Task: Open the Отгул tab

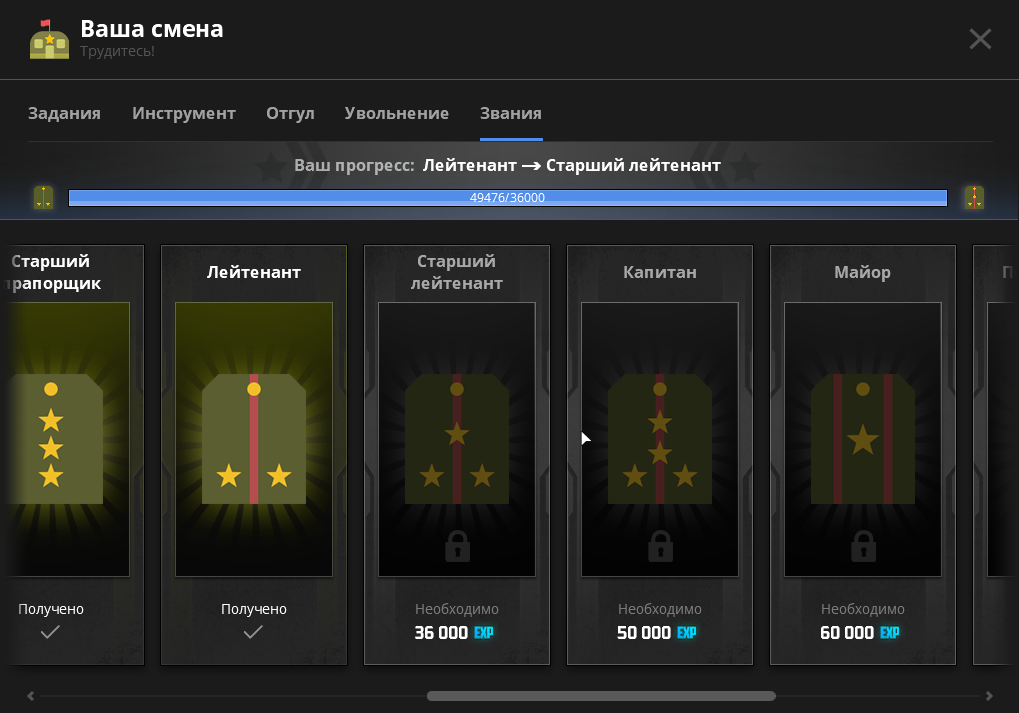Action: coord(290,113)
